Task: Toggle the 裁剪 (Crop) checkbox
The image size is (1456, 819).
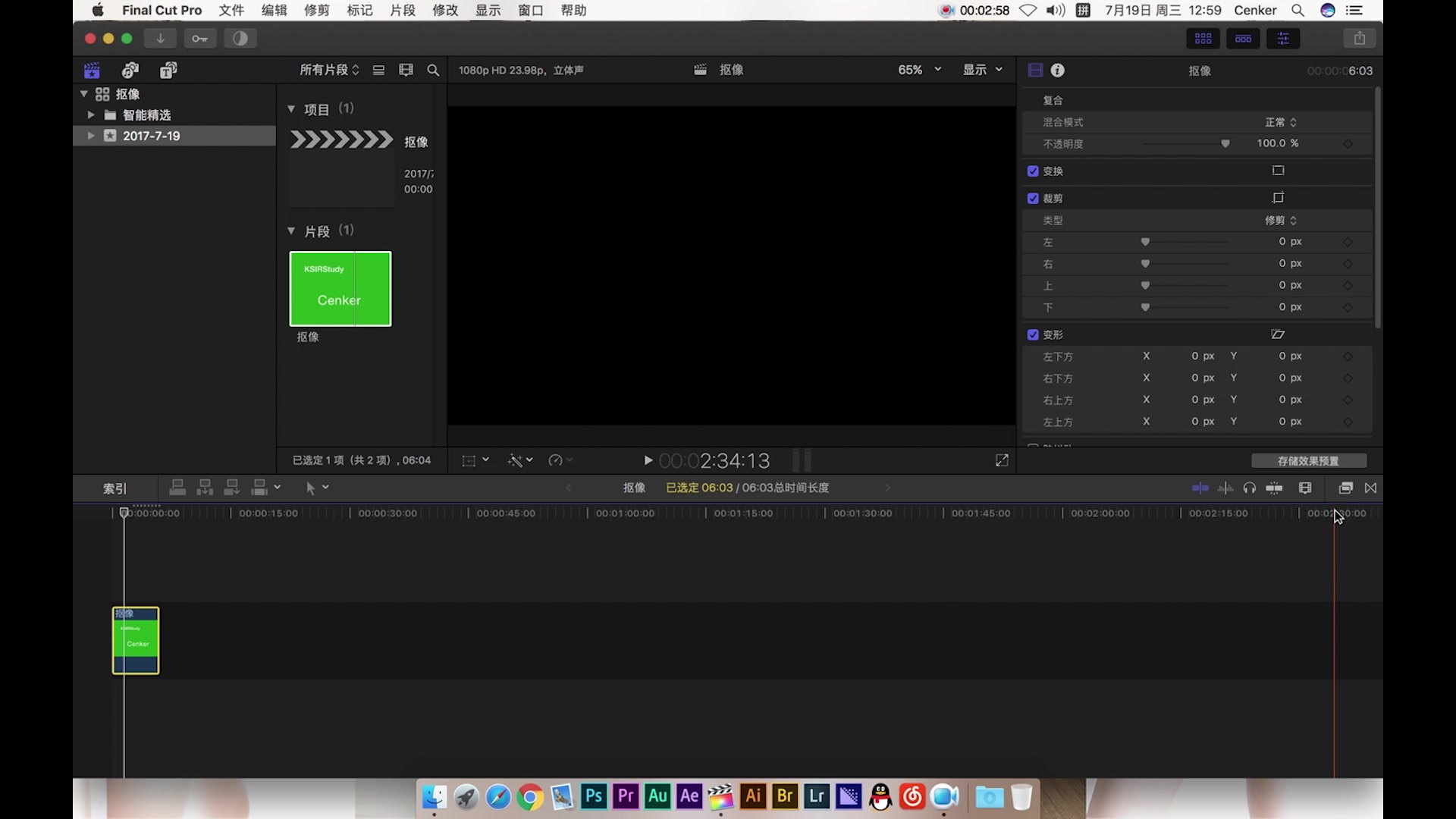Action: tap(1032, 198)
